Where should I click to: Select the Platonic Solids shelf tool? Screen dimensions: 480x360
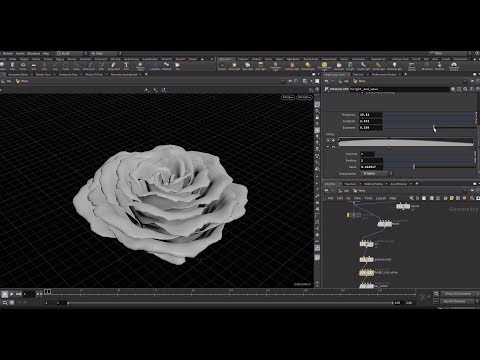pos(140,67)
